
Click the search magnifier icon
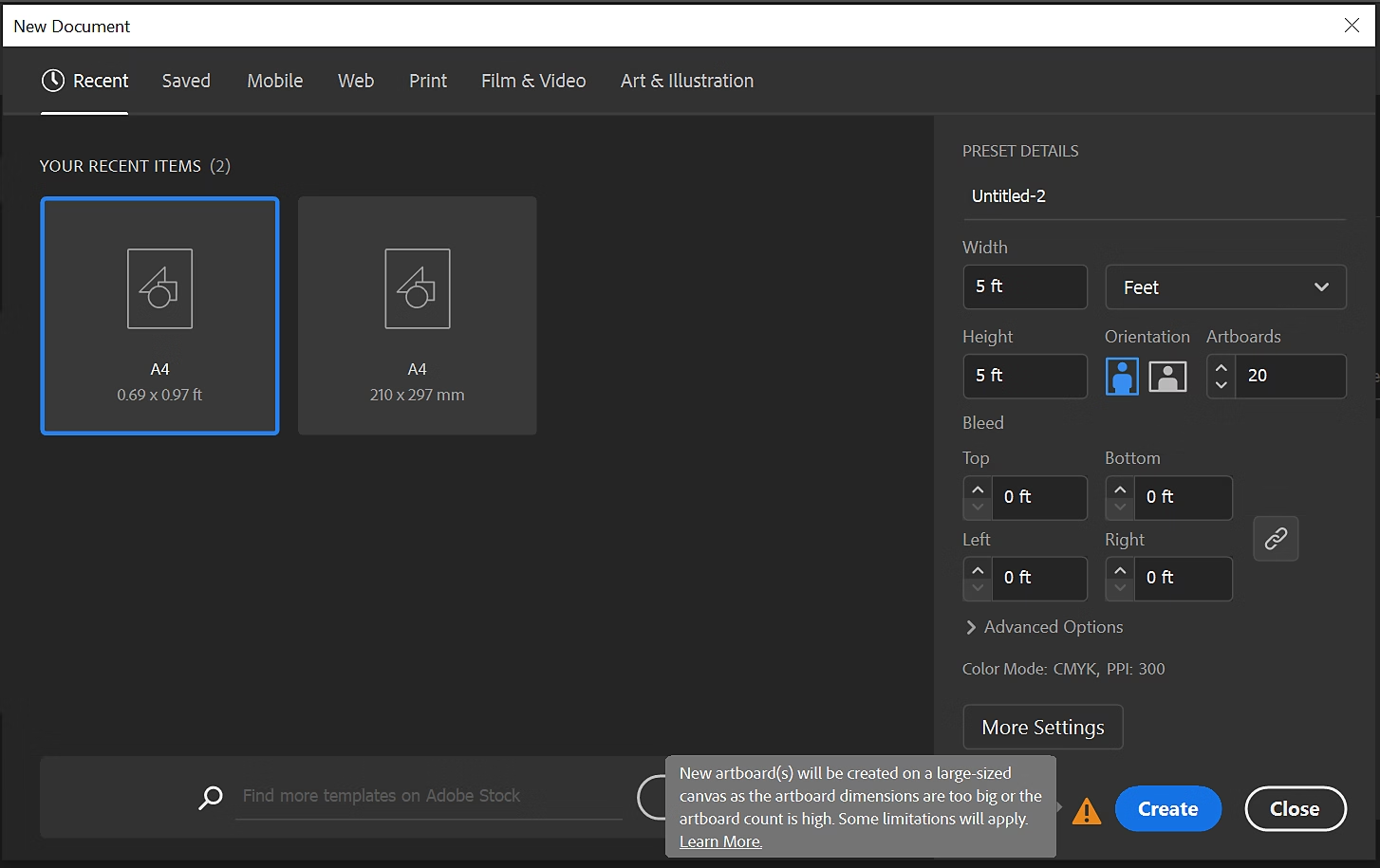point(211,797)
